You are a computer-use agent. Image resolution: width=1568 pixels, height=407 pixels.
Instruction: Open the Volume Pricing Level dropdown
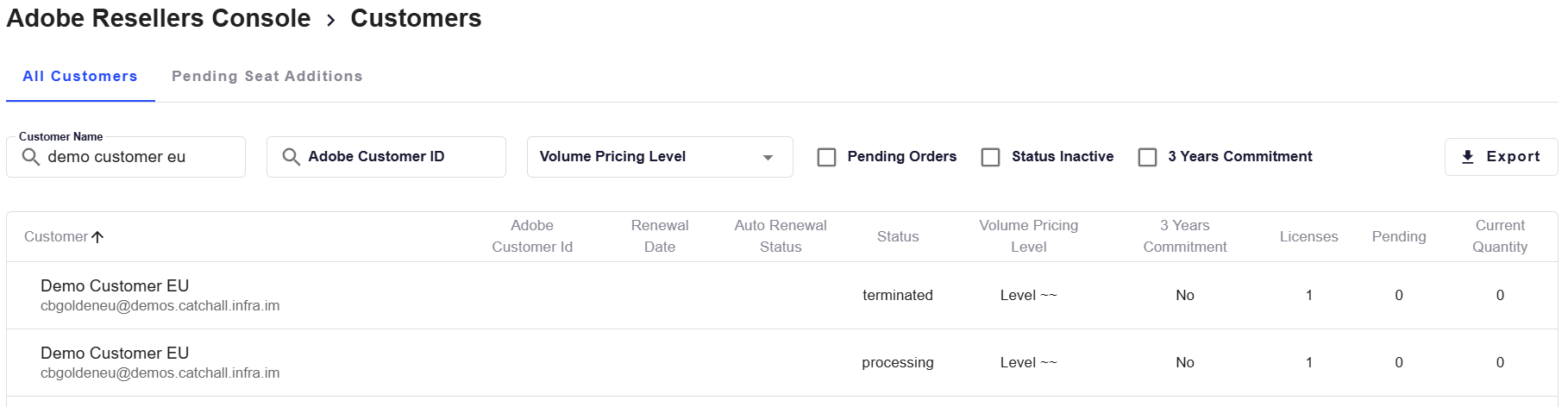660,157
